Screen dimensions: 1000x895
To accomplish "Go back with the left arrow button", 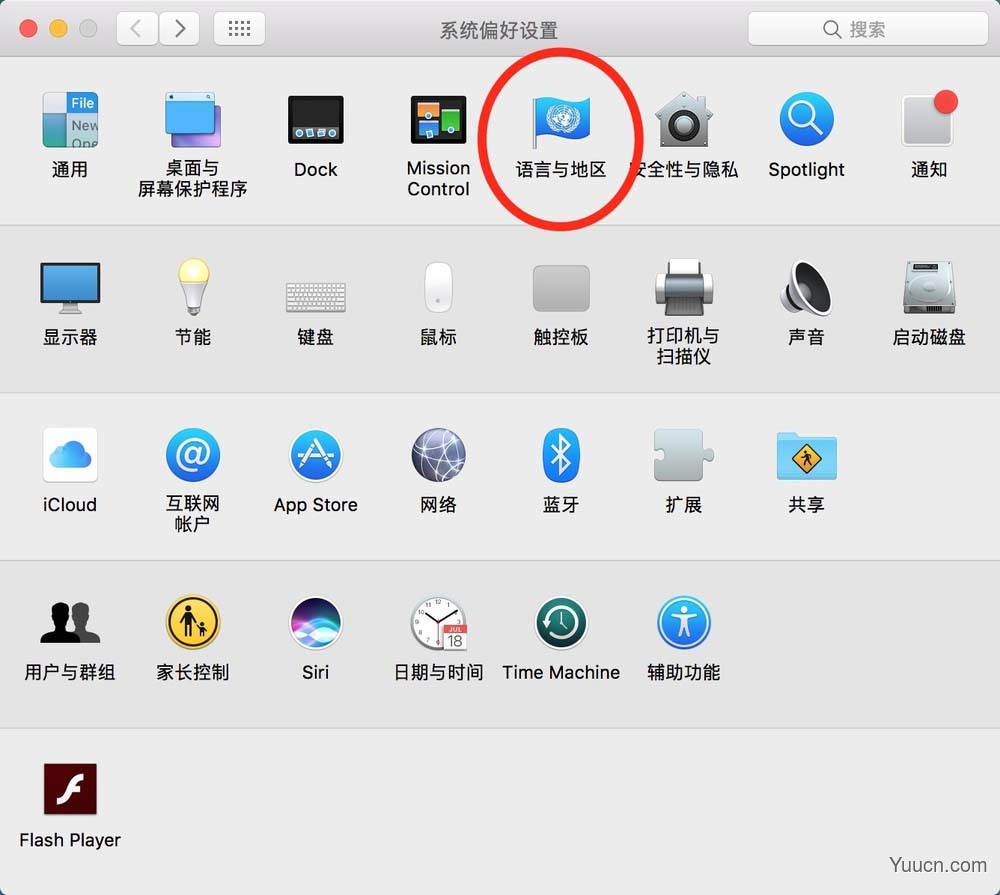I will tap(136, 28).
